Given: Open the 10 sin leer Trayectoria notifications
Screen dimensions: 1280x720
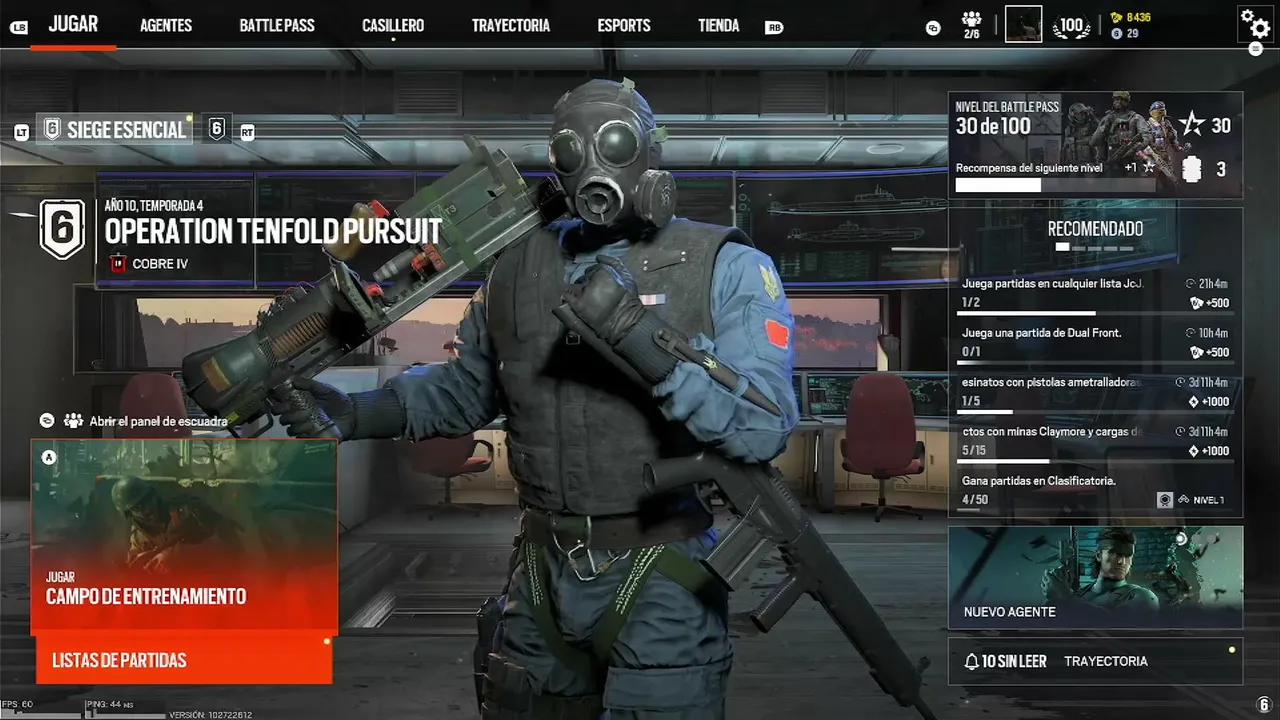Looking at the screenshot, I should tap(1095, 661).
